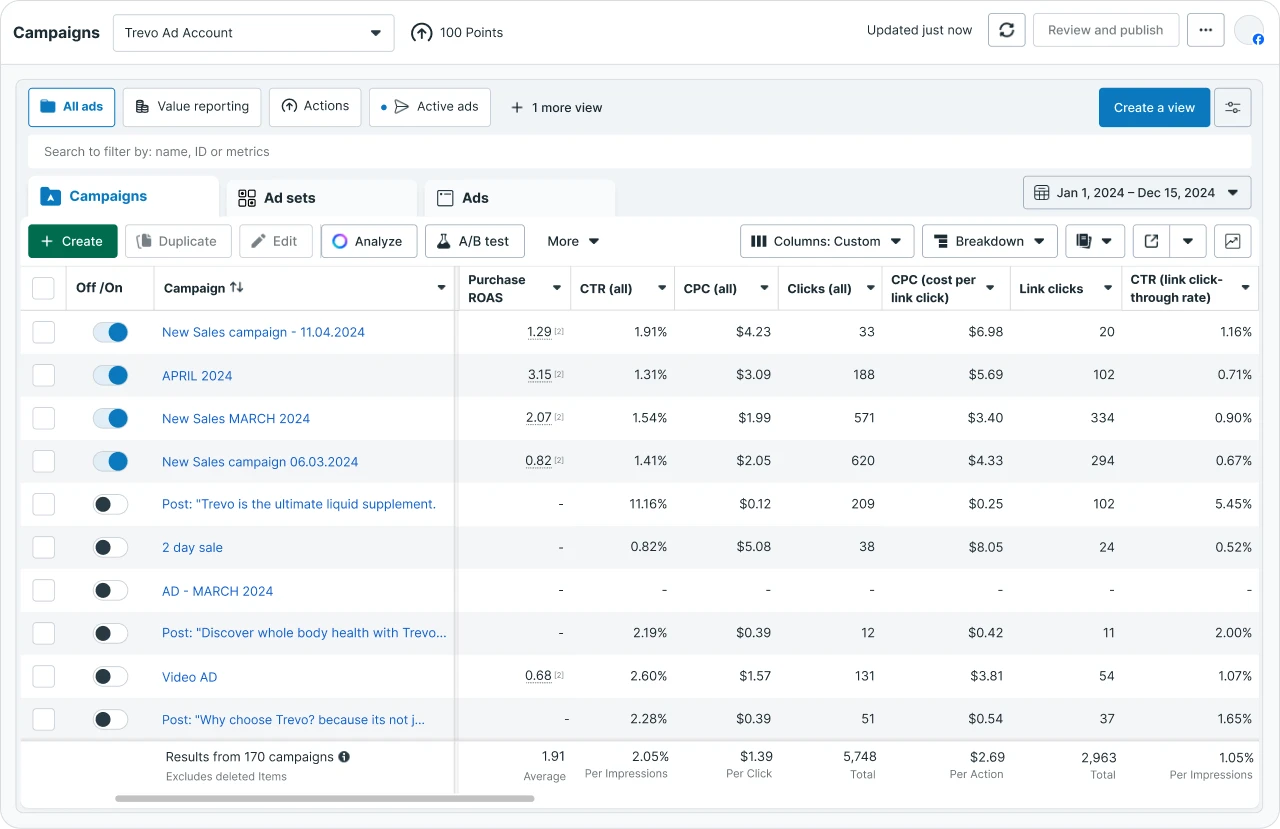Click the export share icon button

coord(1151,241)
